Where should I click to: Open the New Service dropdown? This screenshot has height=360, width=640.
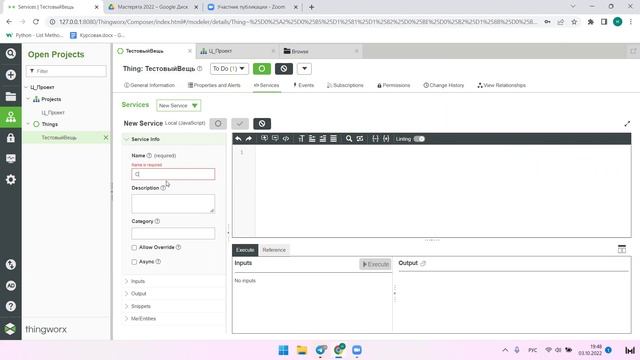coord(178,105)
